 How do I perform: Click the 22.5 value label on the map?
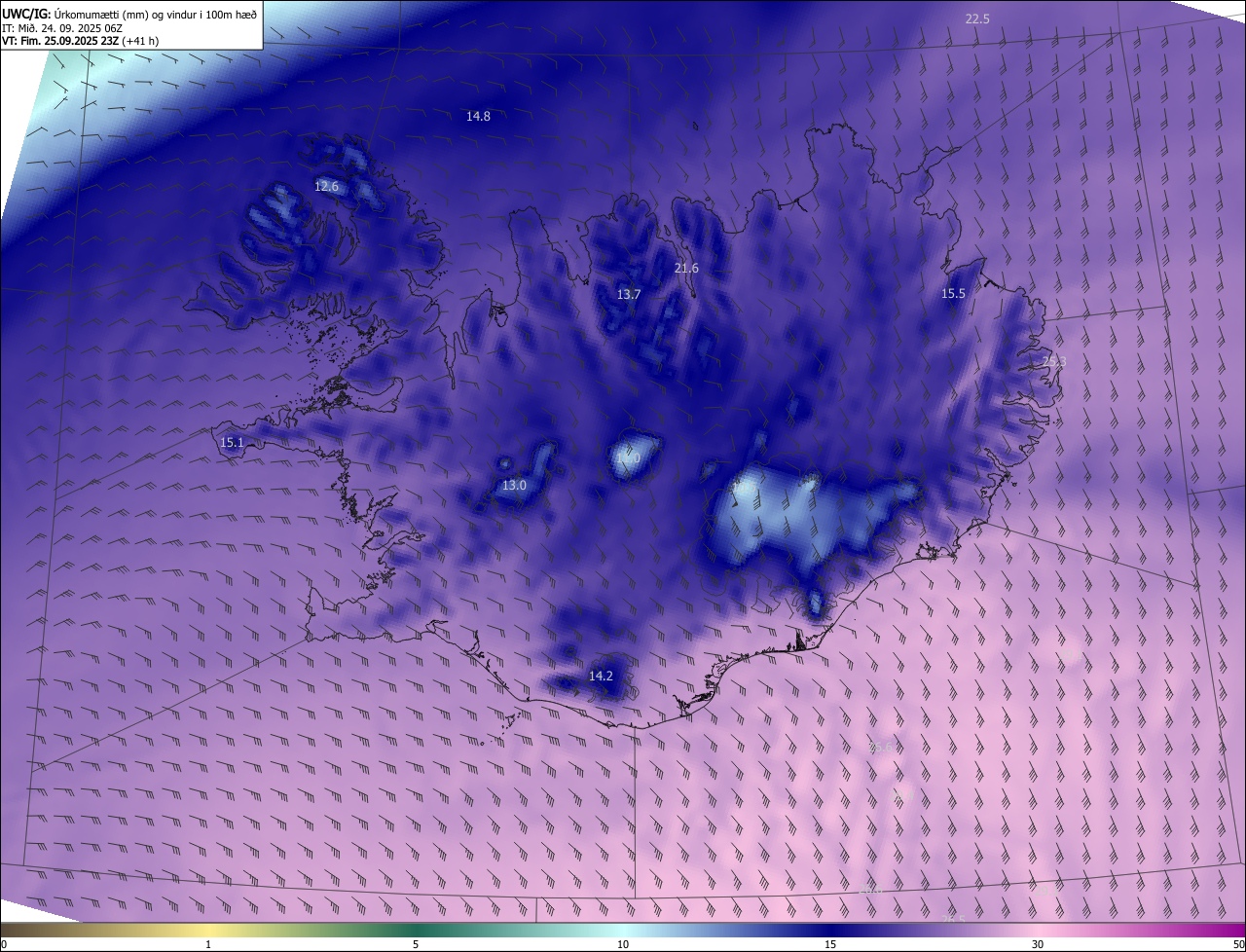[977, 18]
